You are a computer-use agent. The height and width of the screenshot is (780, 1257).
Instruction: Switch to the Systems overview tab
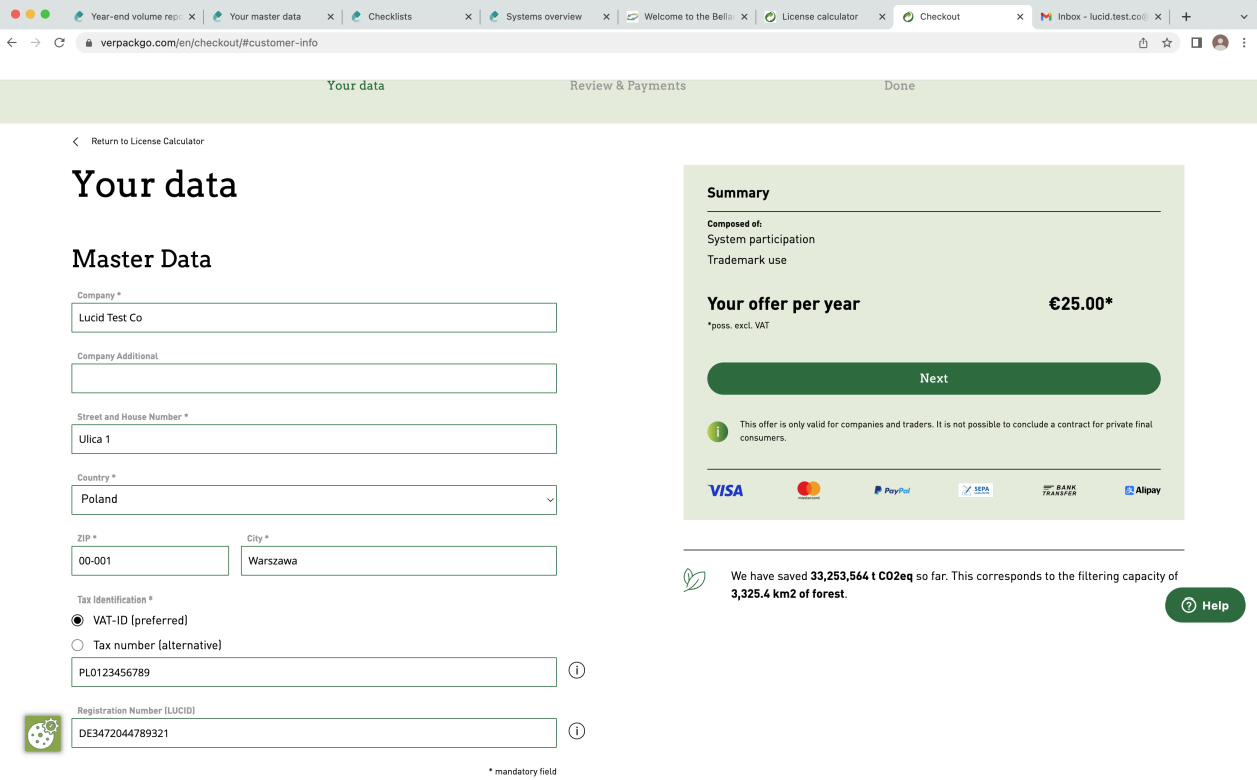click(x=543, y=17)
